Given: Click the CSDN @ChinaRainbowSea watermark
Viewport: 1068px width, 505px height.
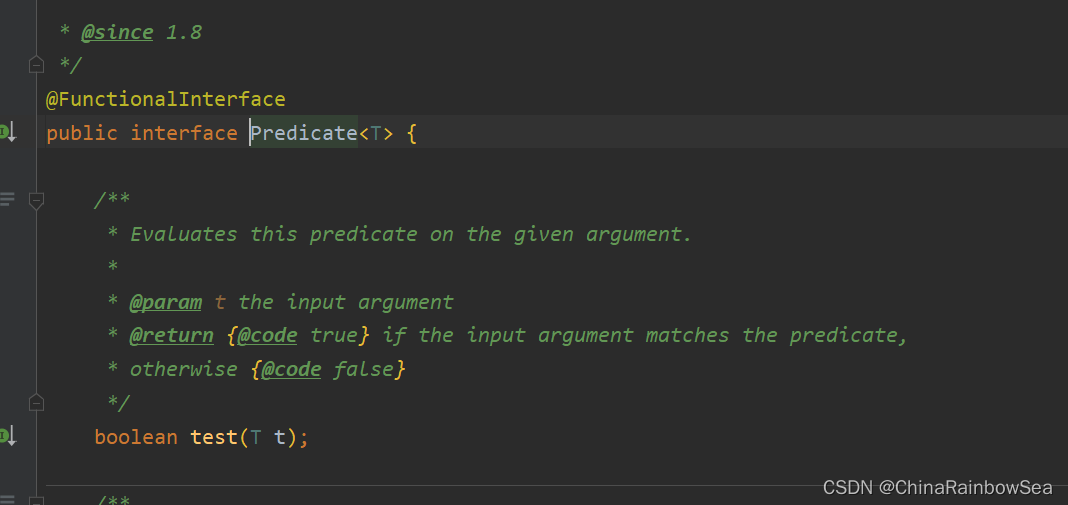Looking at the screenshot, I should coord(937,487).
